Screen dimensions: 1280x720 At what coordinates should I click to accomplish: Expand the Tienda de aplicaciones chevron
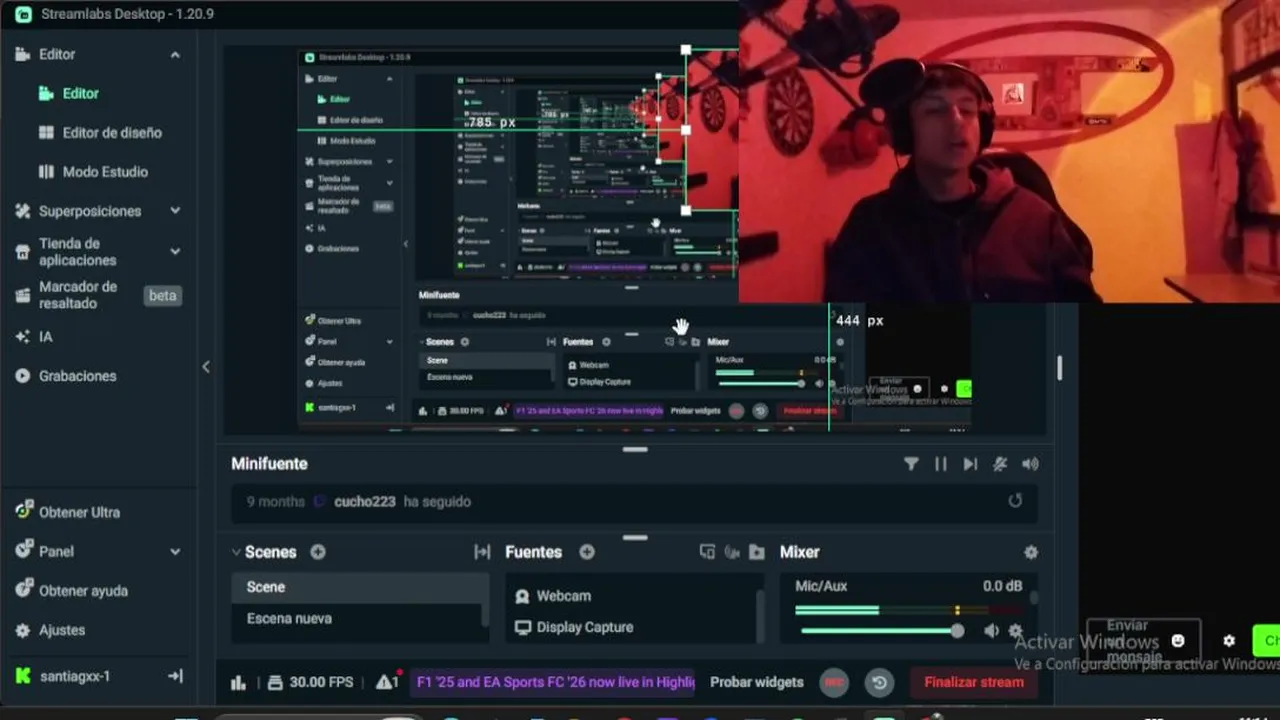(175, 251)
